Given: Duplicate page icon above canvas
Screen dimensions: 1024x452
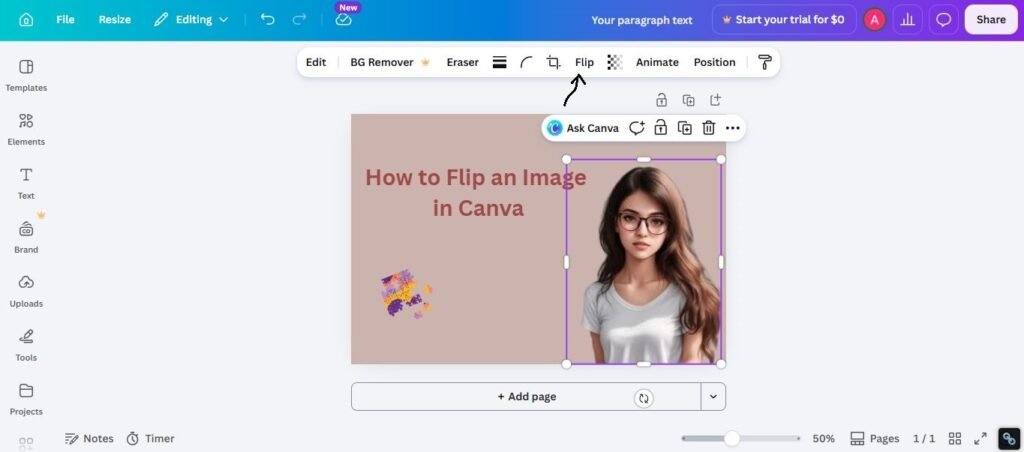Looking at the screenshot, I should (x=688, y=100).
